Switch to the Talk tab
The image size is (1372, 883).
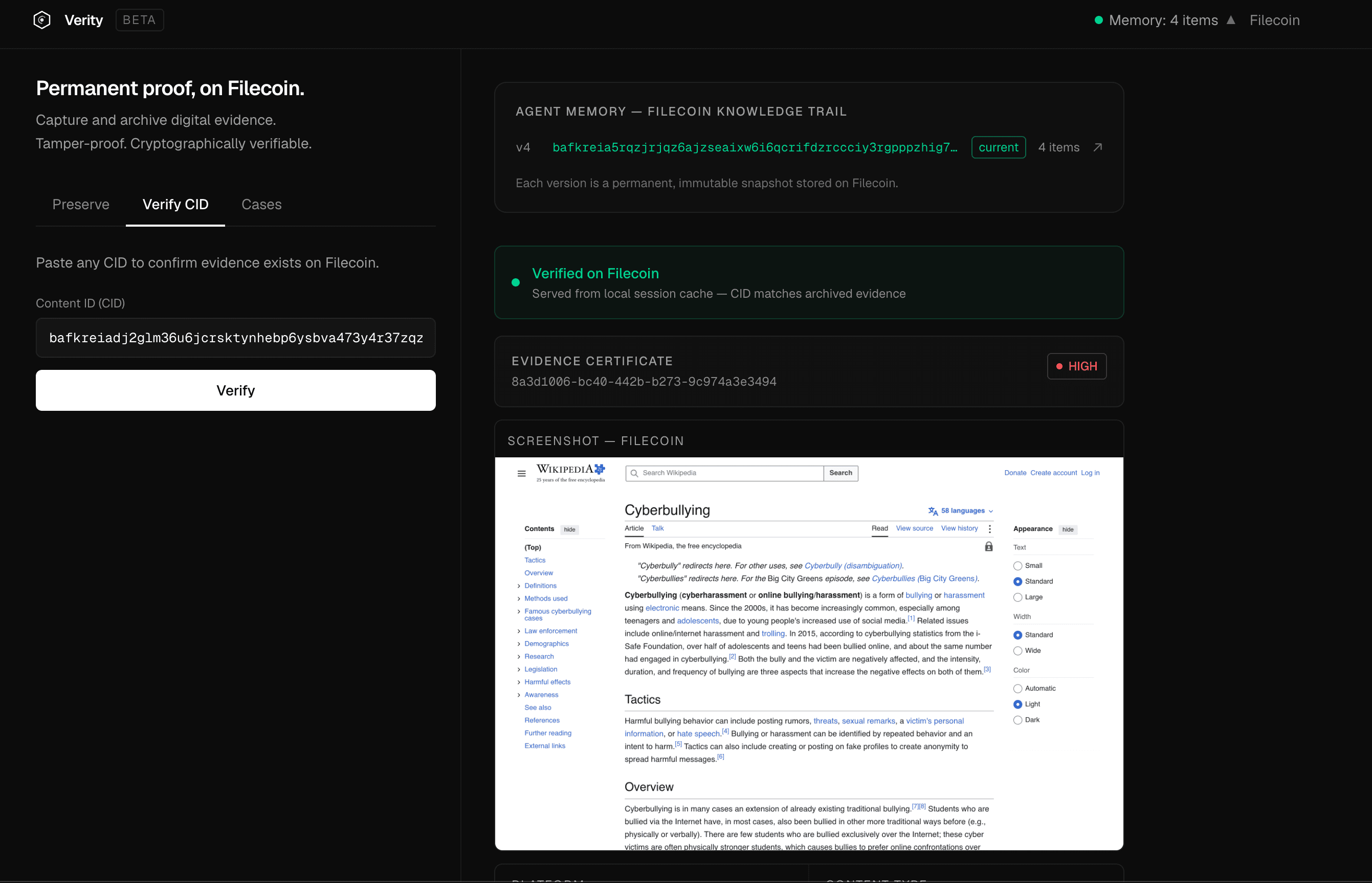658,528
